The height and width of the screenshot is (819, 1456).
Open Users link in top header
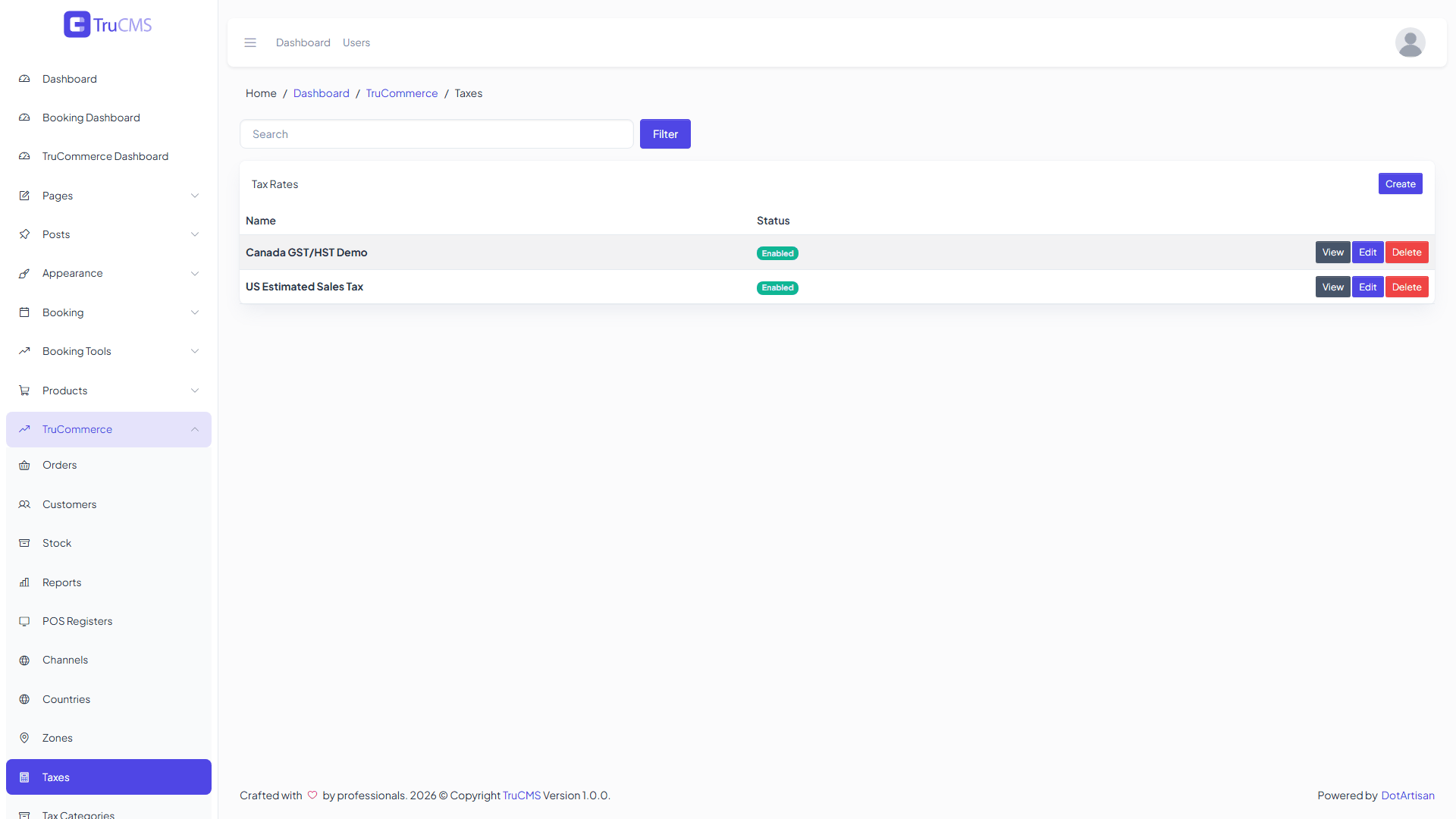356,42
